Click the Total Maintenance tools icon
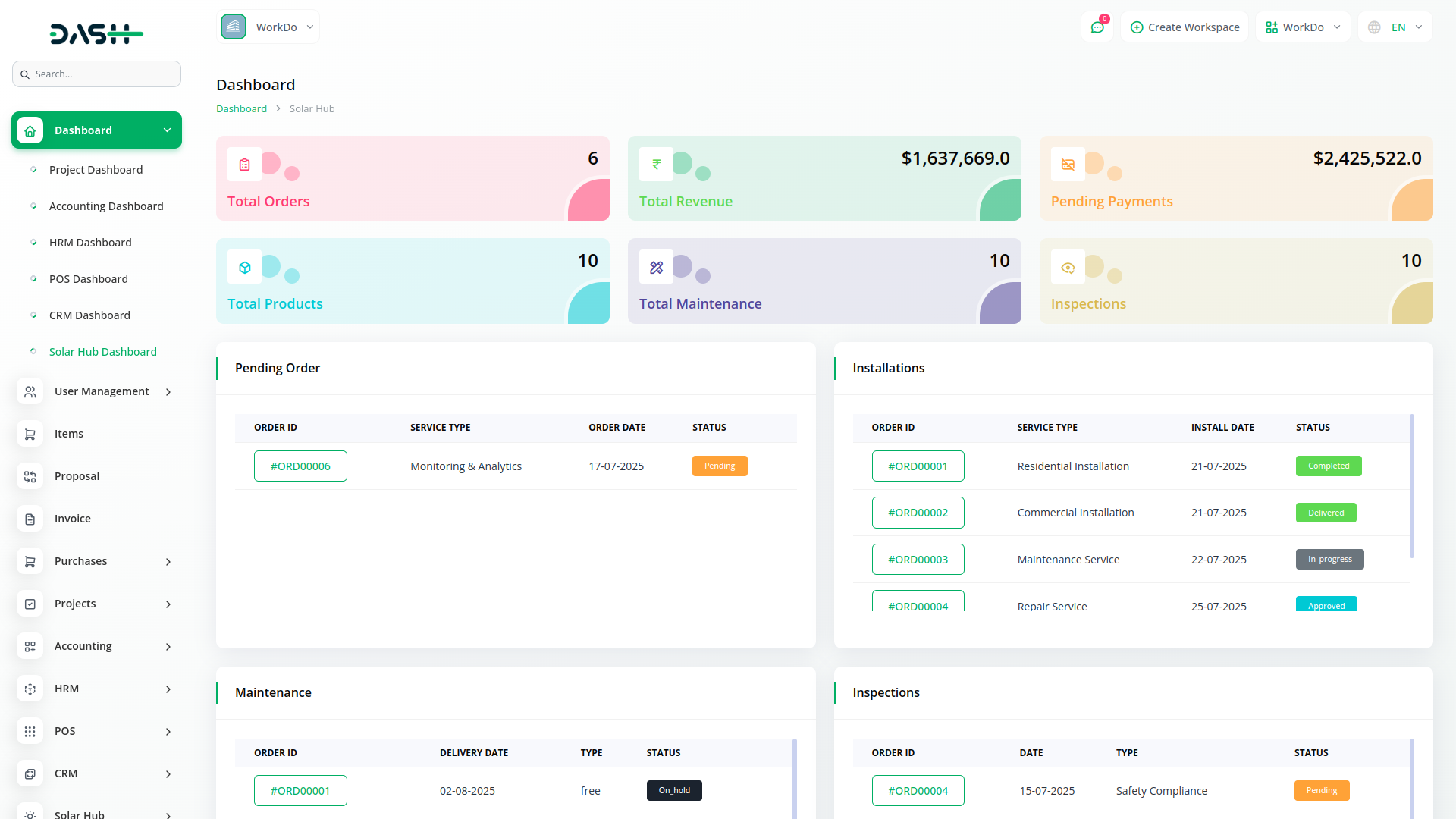Screen dimensions: 1456x819 656,268
